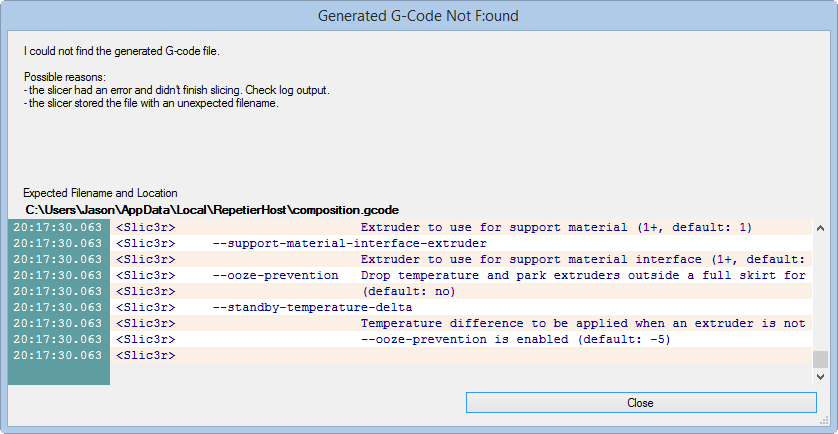The width and height of the screenshot is (838, 434).
Task: Click the resize grip in the dialog corner
Action: (825, 422)
